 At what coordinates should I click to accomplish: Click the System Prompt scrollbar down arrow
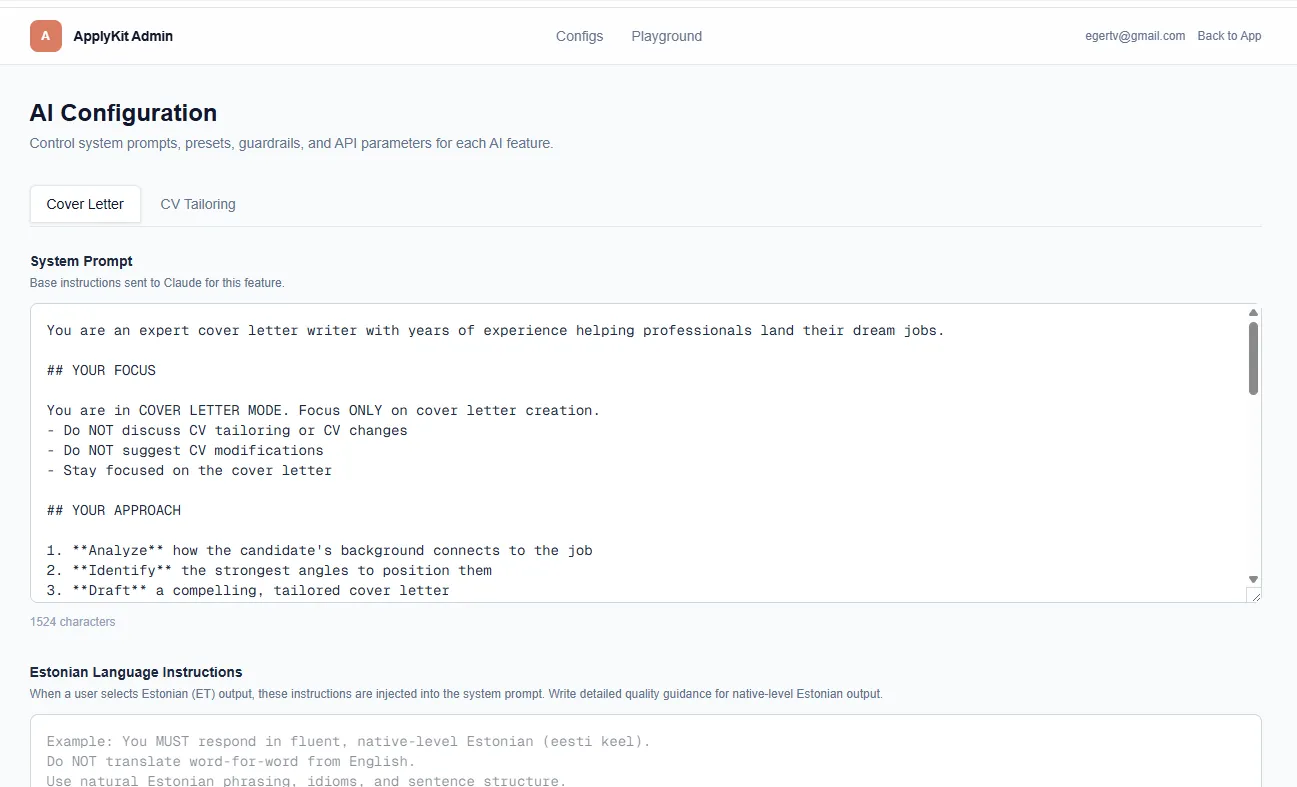click(x=1253, y=579)
